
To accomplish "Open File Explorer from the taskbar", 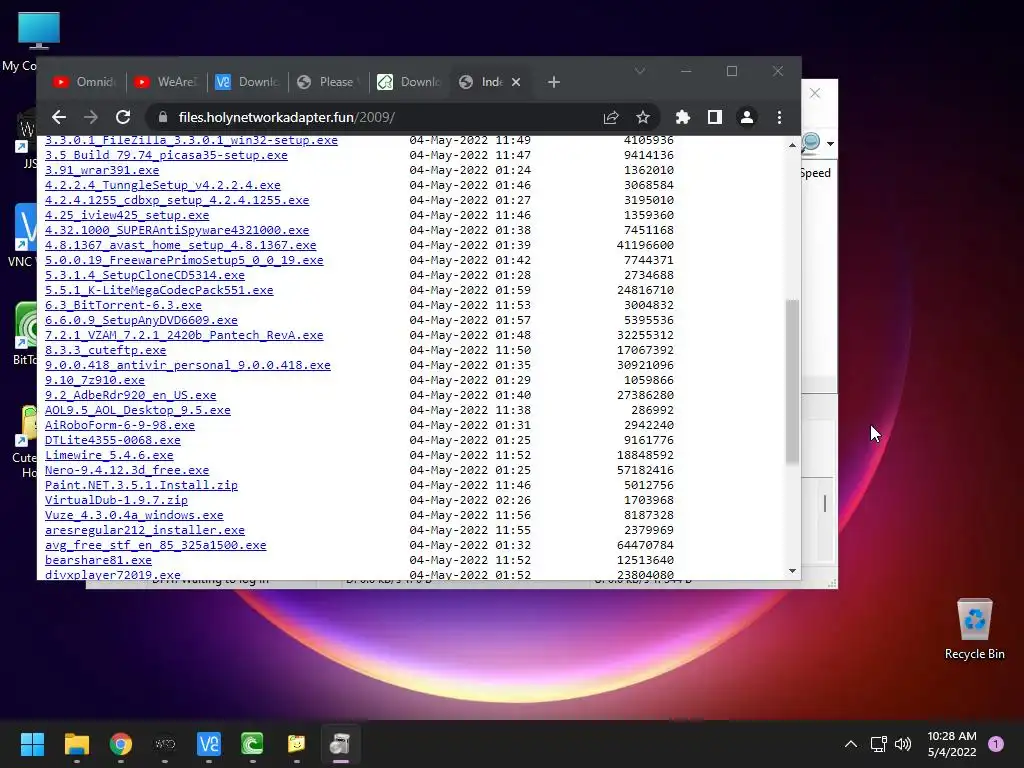I will (76, 744).
